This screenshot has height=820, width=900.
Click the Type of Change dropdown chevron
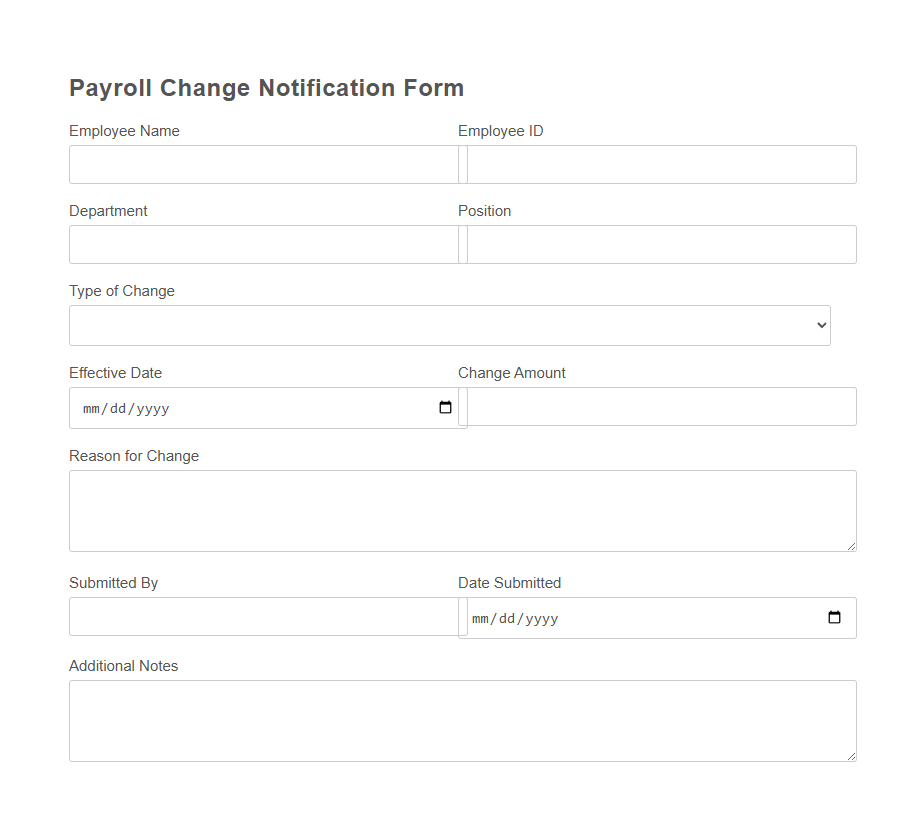[x=820, y=324]
